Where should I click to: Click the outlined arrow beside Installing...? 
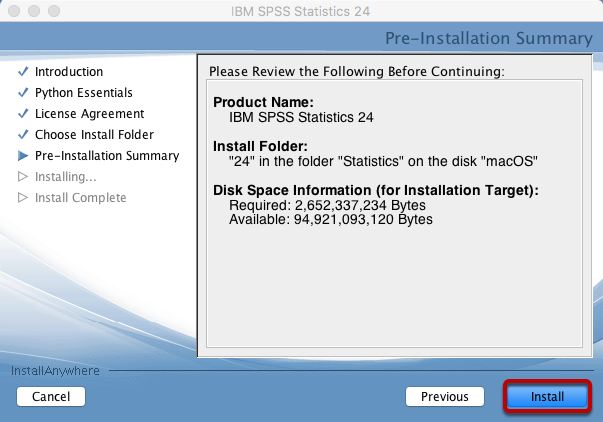(x=23, y=177)
